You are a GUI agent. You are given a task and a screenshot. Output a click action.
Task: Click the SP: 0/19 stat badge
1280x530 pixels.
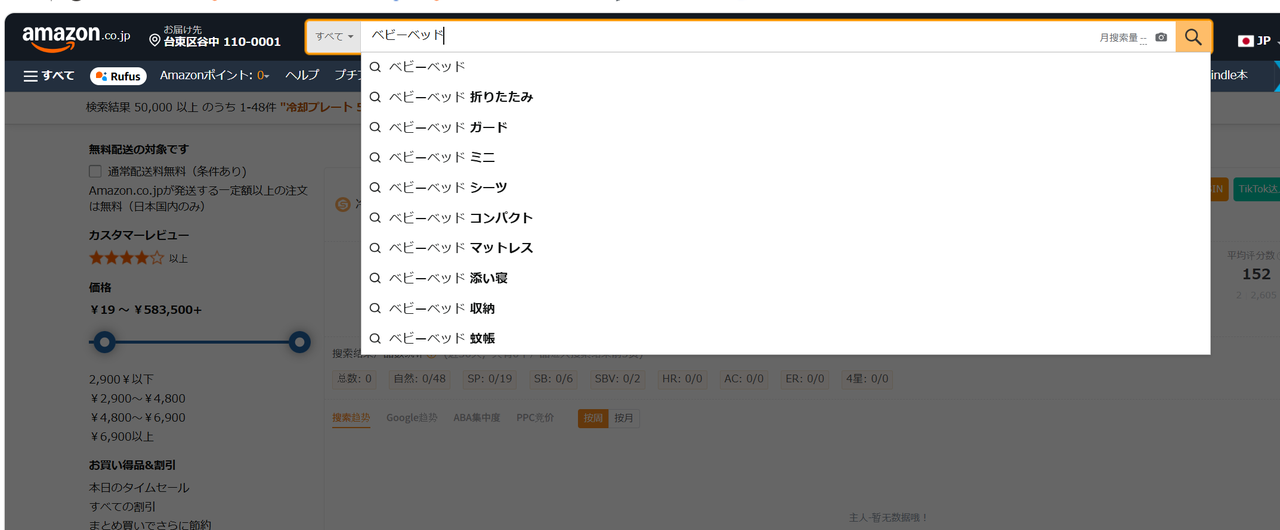point(489,379)
